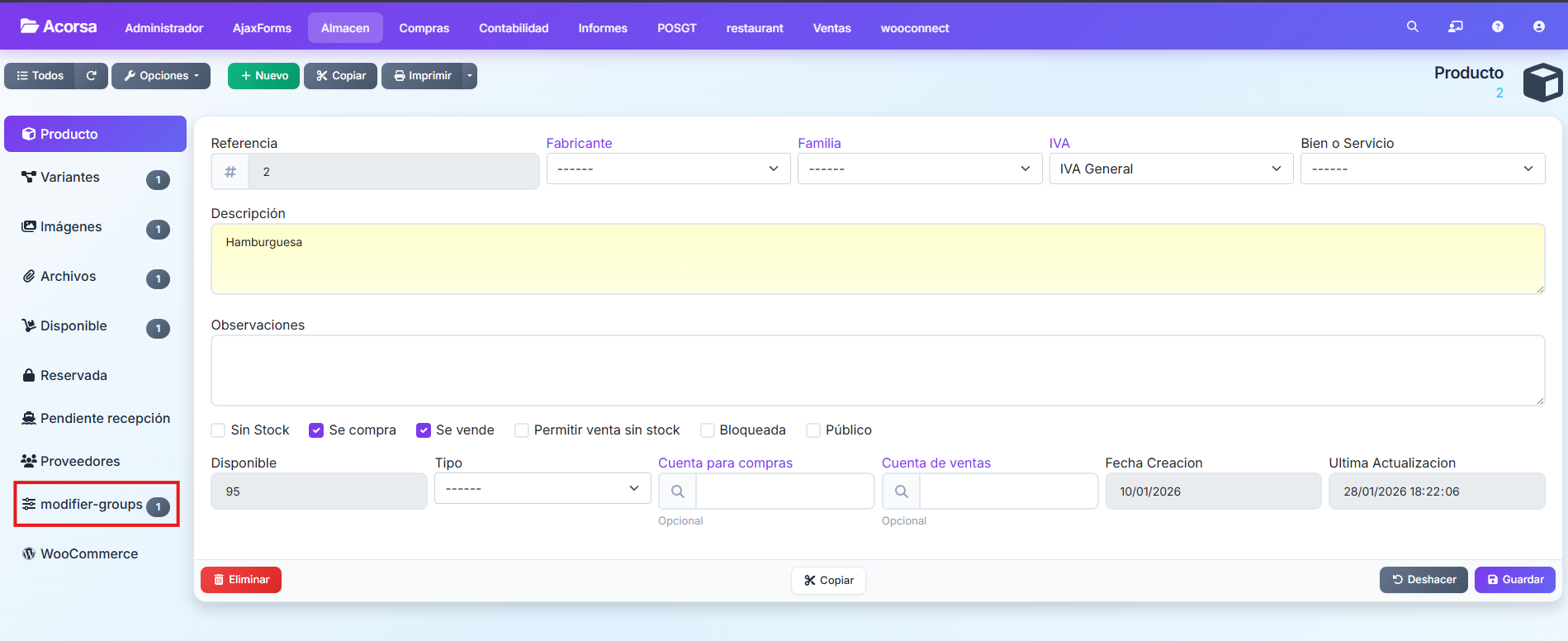Open the Contabilidad menu
1568x641 pixels.
point(514,28)
